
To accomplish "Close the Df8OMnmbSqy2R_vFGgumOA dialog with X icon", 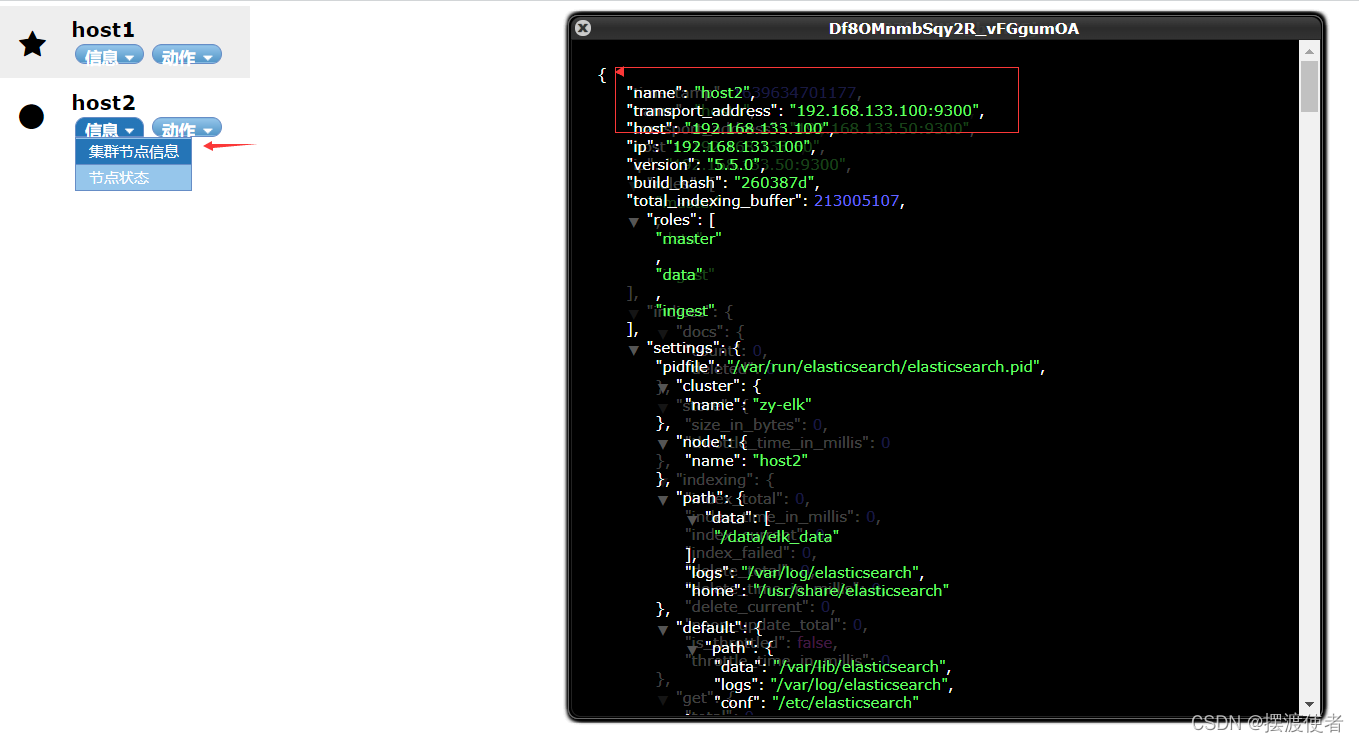I will (583, 29).
